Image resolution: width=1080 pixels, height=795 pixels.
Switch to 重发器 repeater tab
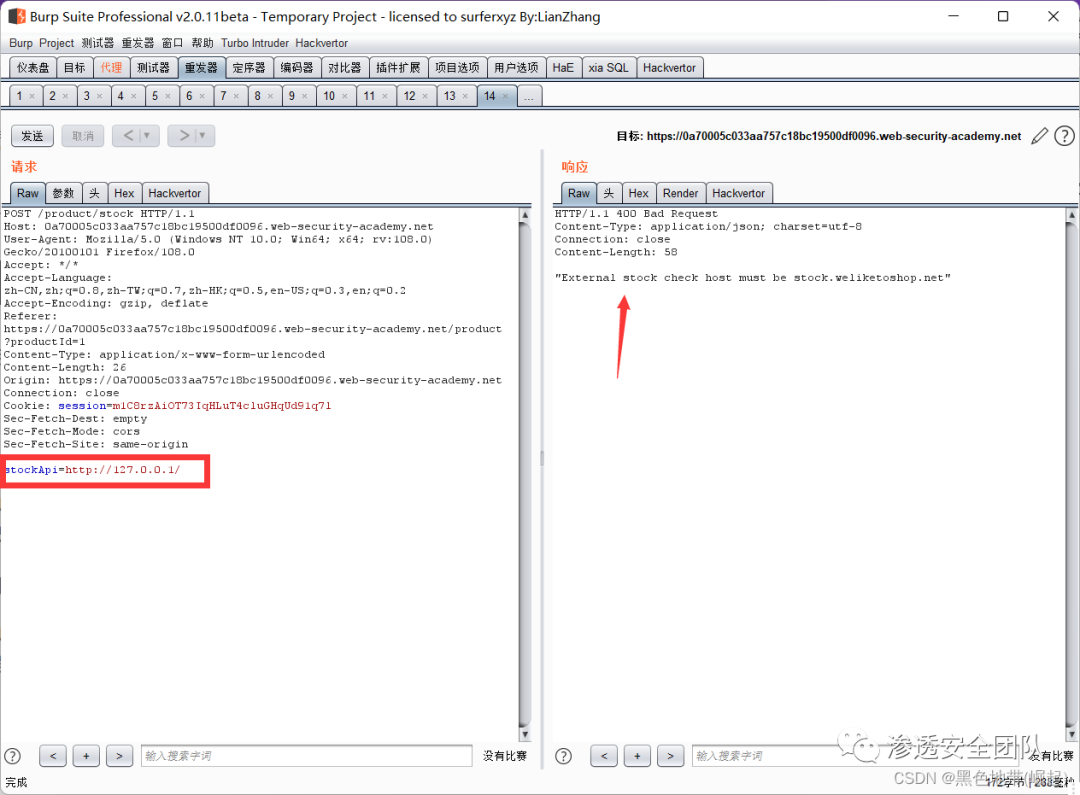pos(201,68)
